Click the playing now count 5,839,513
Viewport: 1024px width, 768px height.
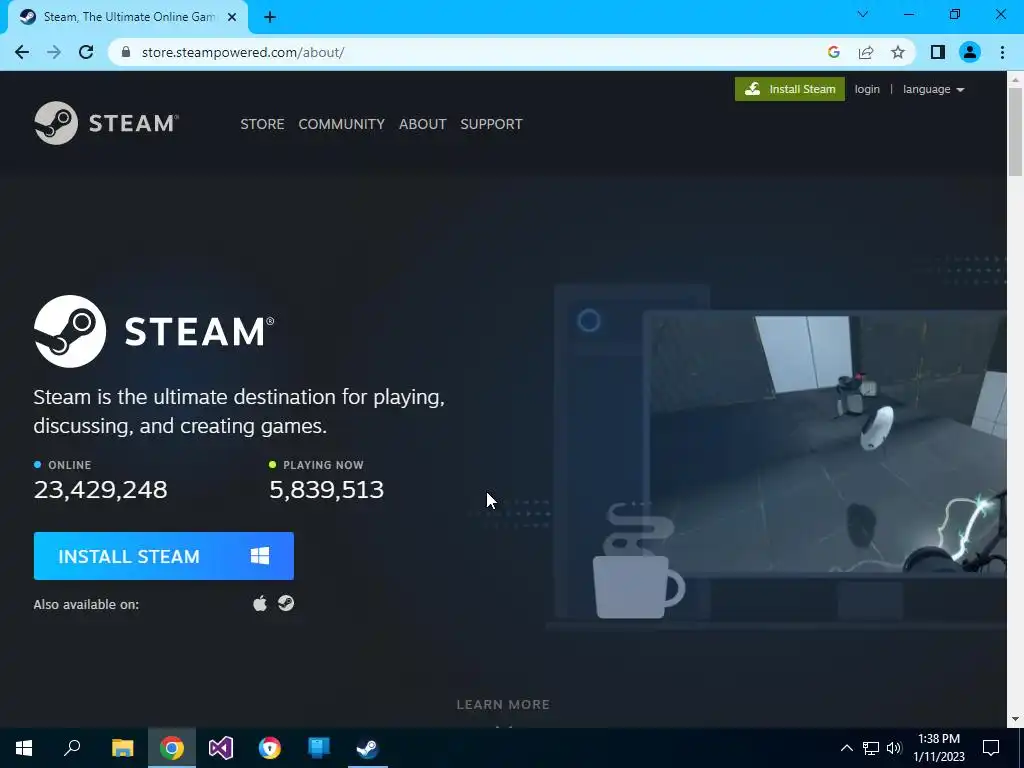[x=327, y=490]
